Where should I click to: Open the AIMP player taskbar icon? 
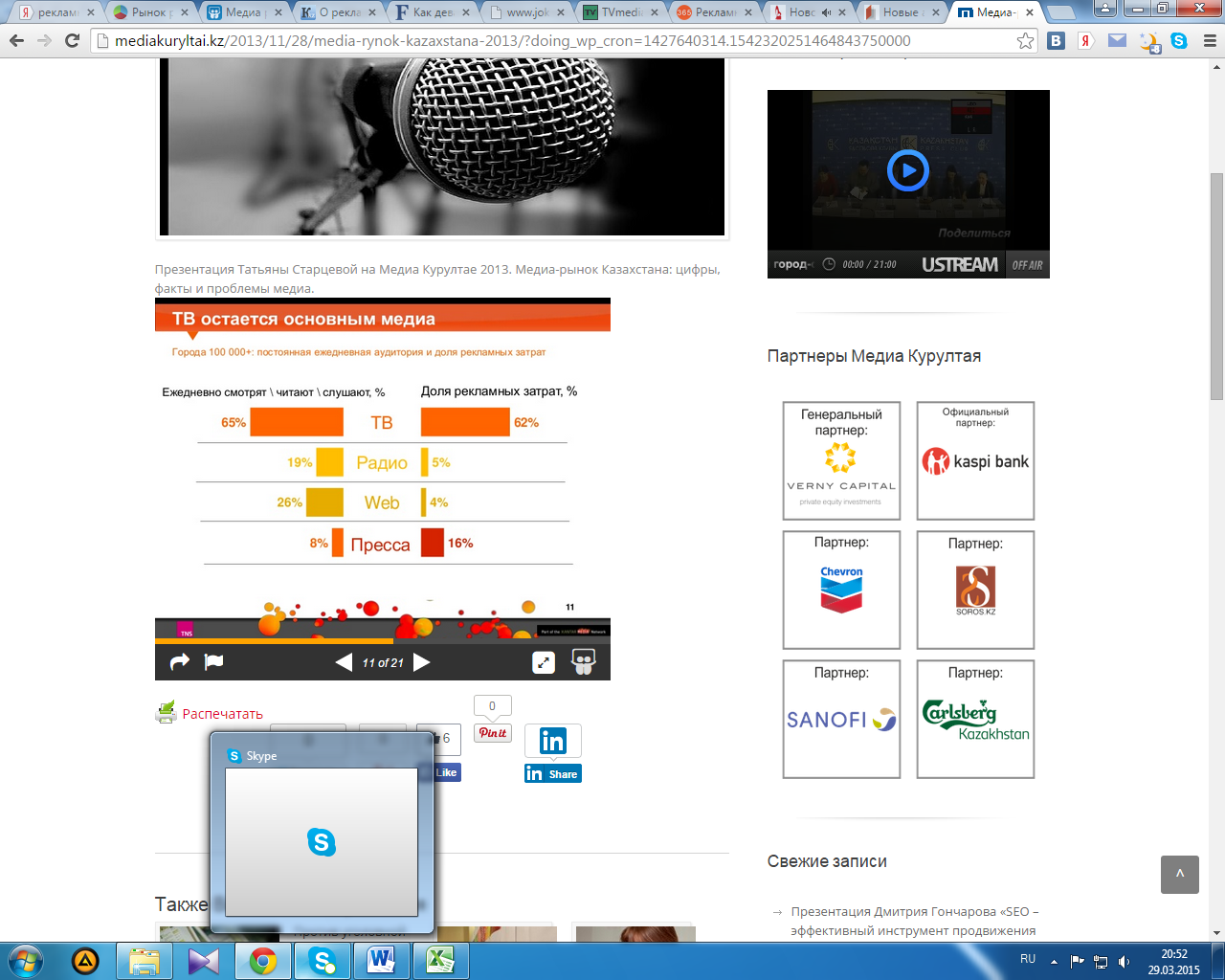tap(85, 961)
